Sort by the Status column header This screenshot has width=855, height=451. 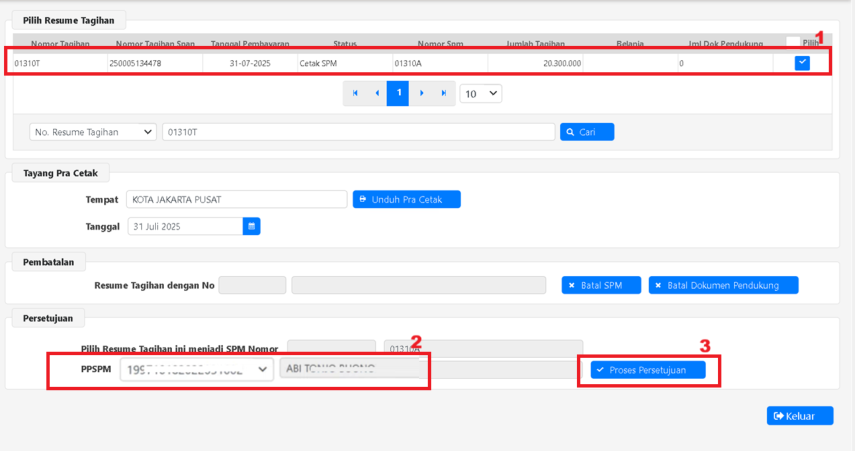(x=344, y=44)
